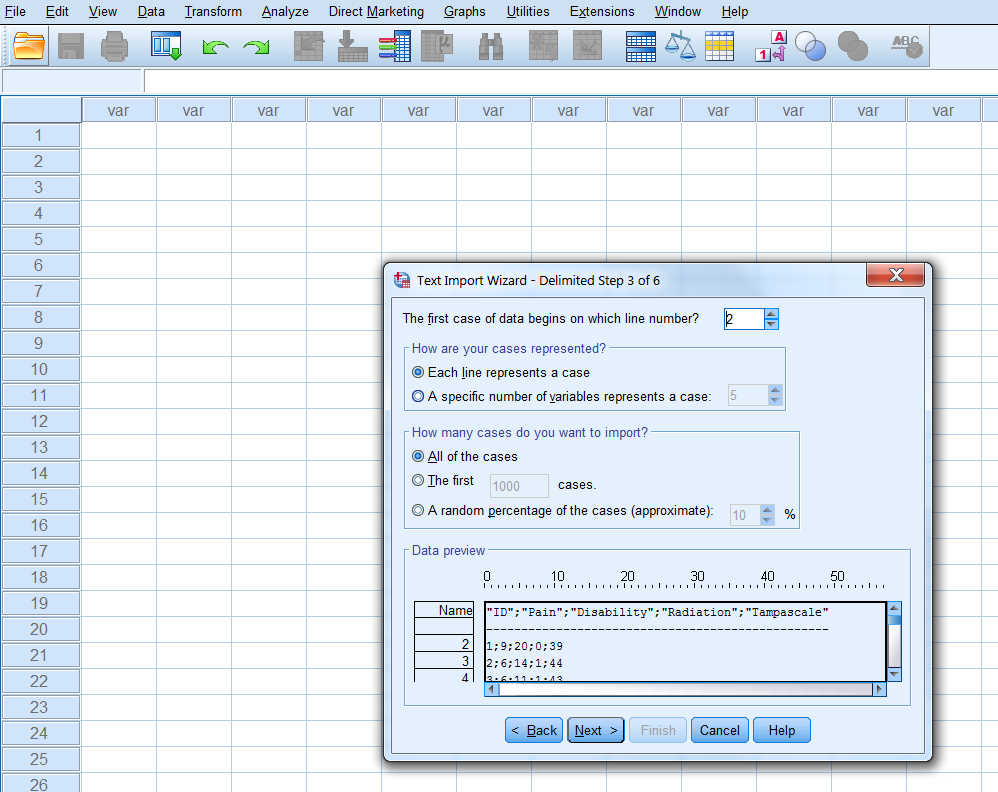
Task: Select the random percentage of cases option
Action: pyautogui.click(x=418, y=511)
